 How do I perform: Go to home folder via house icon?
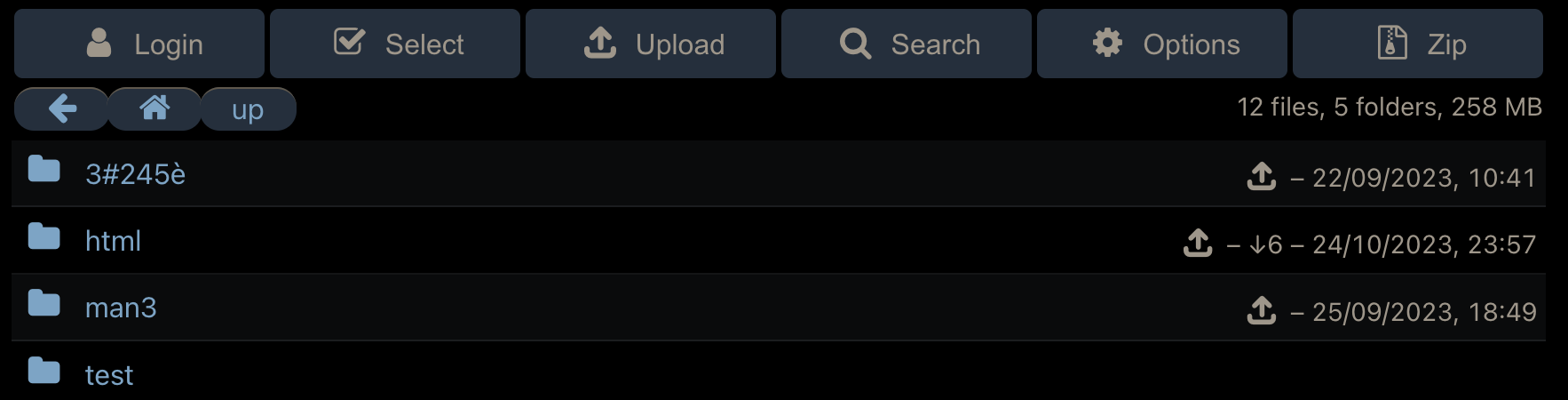[154, 109]
